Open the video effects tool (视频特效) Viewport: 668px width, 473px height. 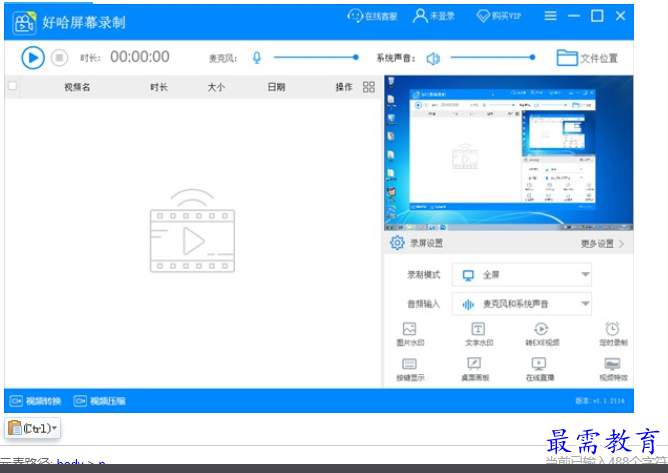point(613,369)
